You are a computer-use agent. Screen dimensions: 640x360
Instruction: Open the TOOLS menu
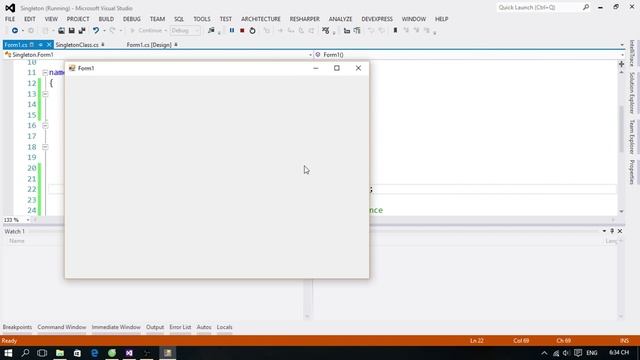point(202,19)
